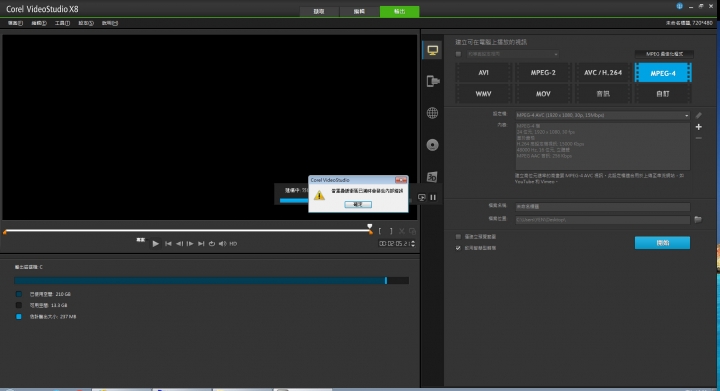Confirm the Corel VideoStudio warning dialog
Viewport: 720px width, 391px height.
(358, 204)
